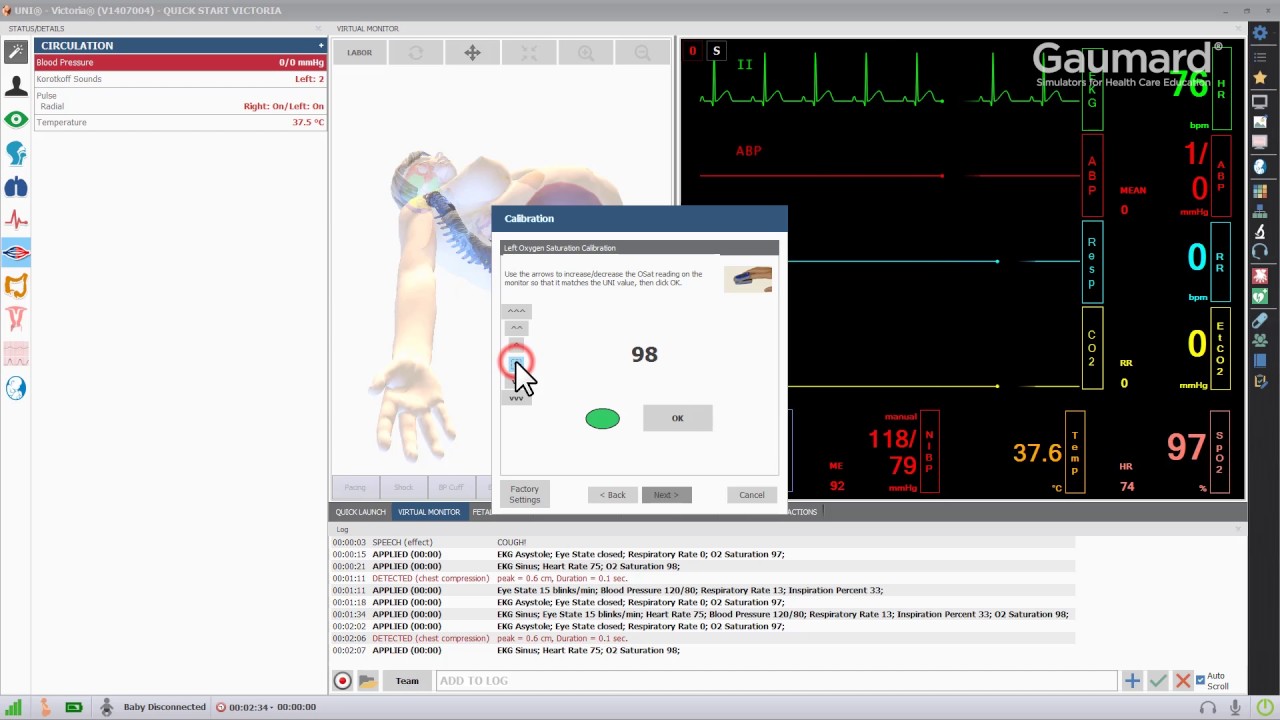The width and height of the screenshot is (1280, 720).
Task: Open the headset icon in right toolbar
Action: (x=1260, y=252)
